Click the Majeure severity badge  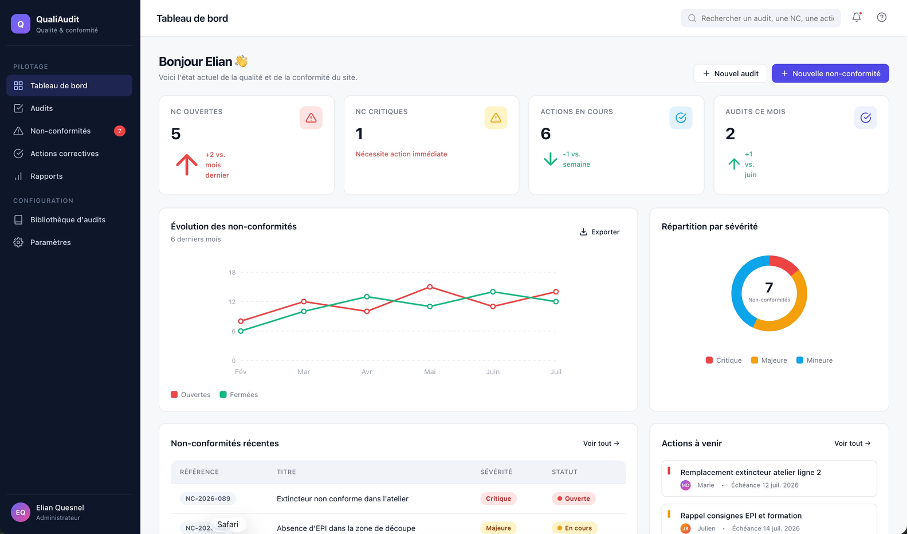tap(498, 528)
